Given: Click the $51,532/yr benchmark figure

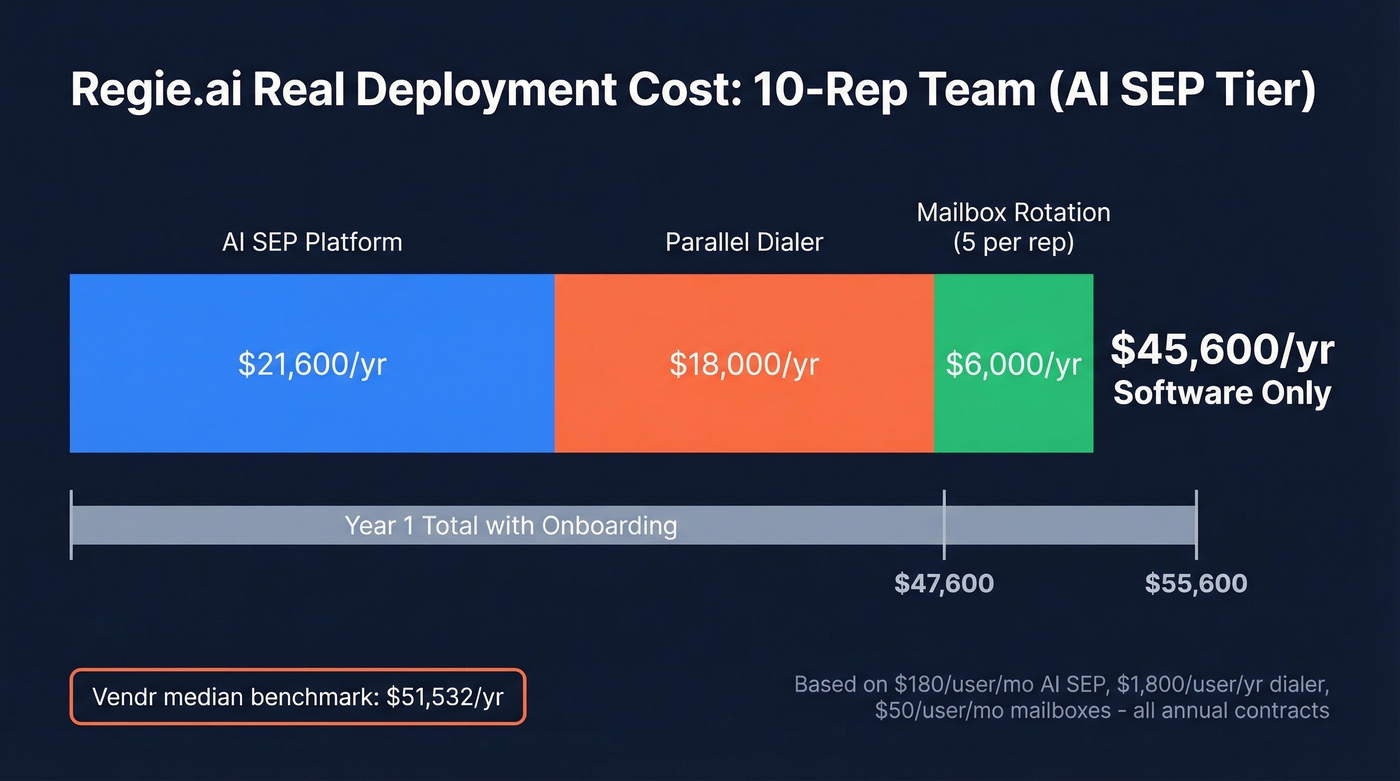Looking at the screenshot, I should click(x=443, y=696).
